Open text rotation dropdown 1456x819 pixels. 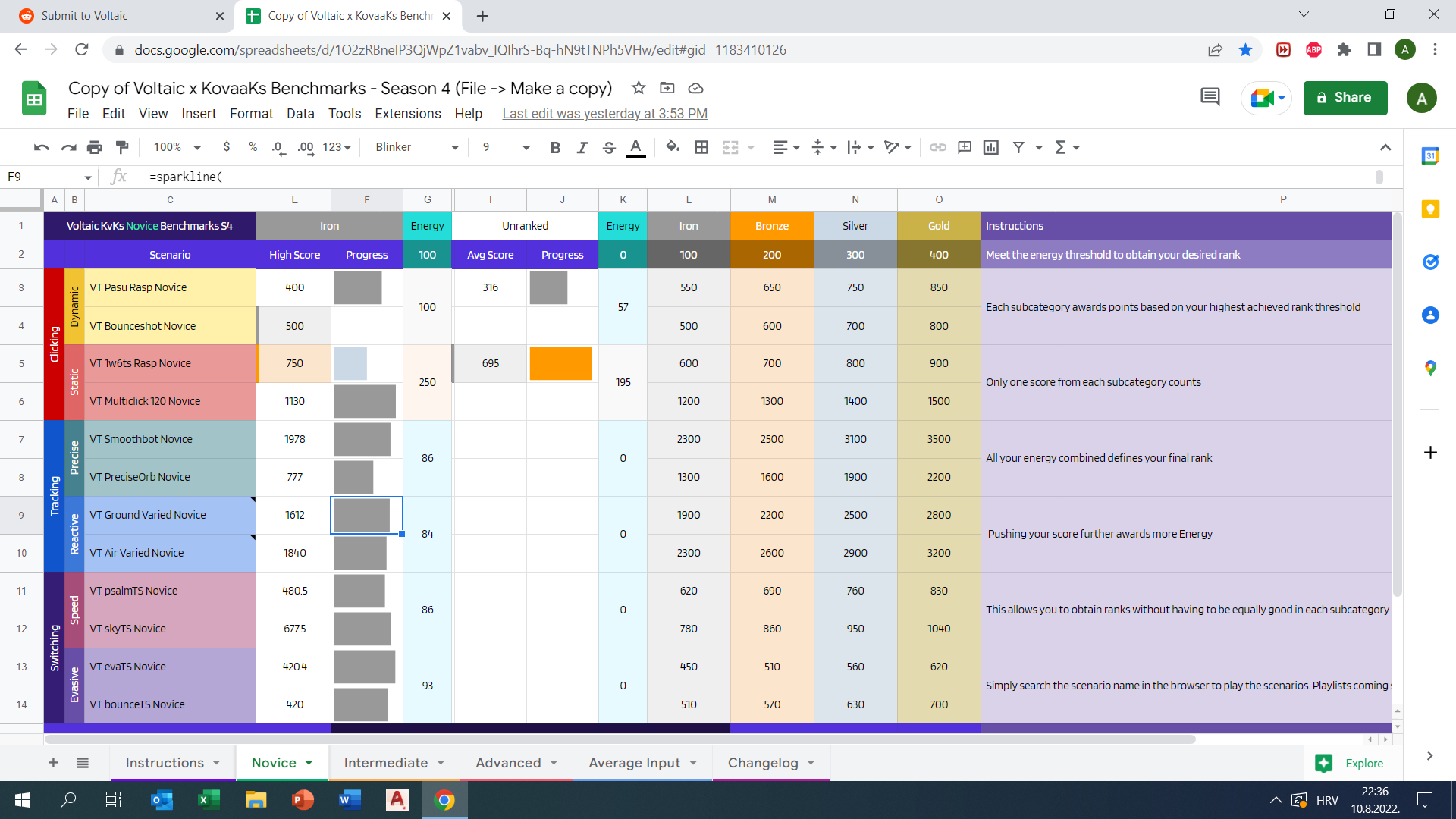(898, 147)
